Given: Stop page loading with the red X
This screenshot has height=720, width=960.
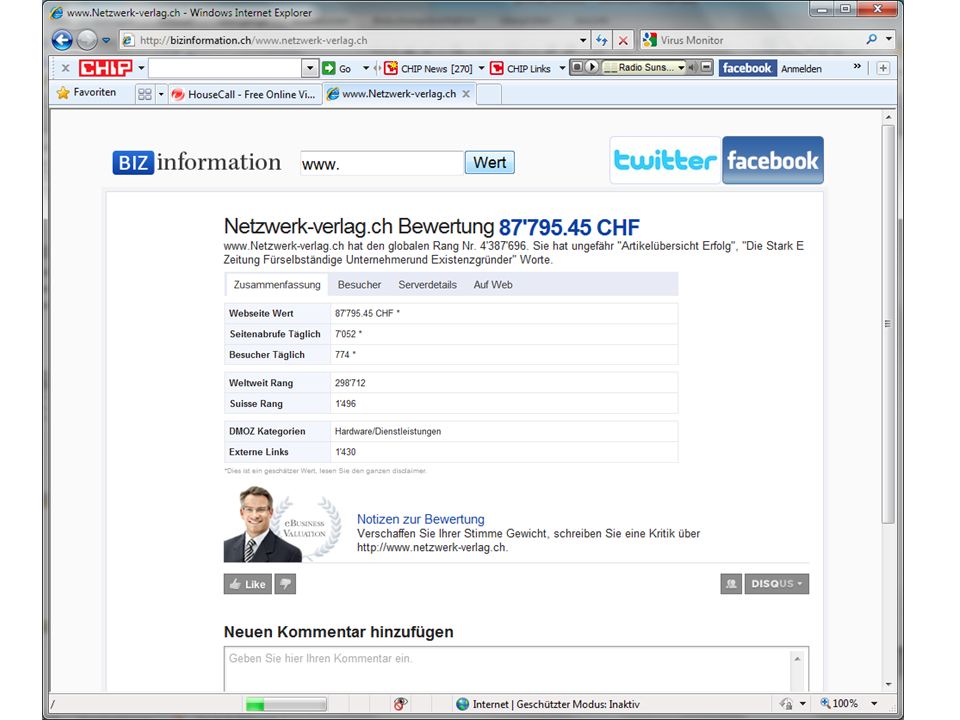Looking at the screenshot, I should (x=623, y=40).
